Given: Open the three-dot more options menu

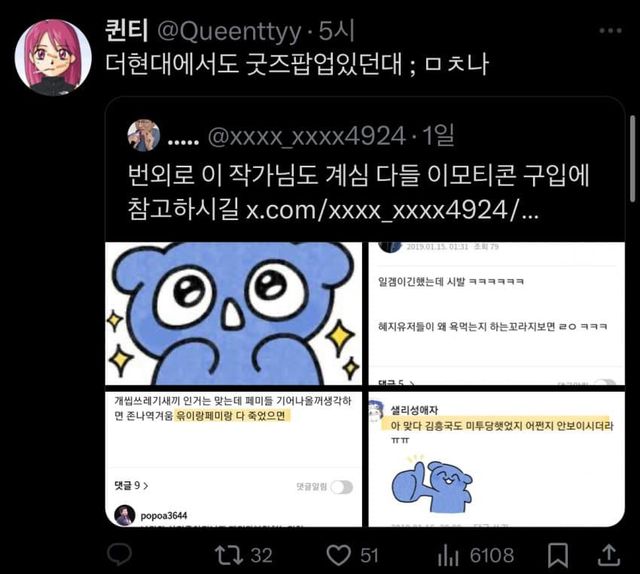Looking at the screenshot, I should 611,31.
